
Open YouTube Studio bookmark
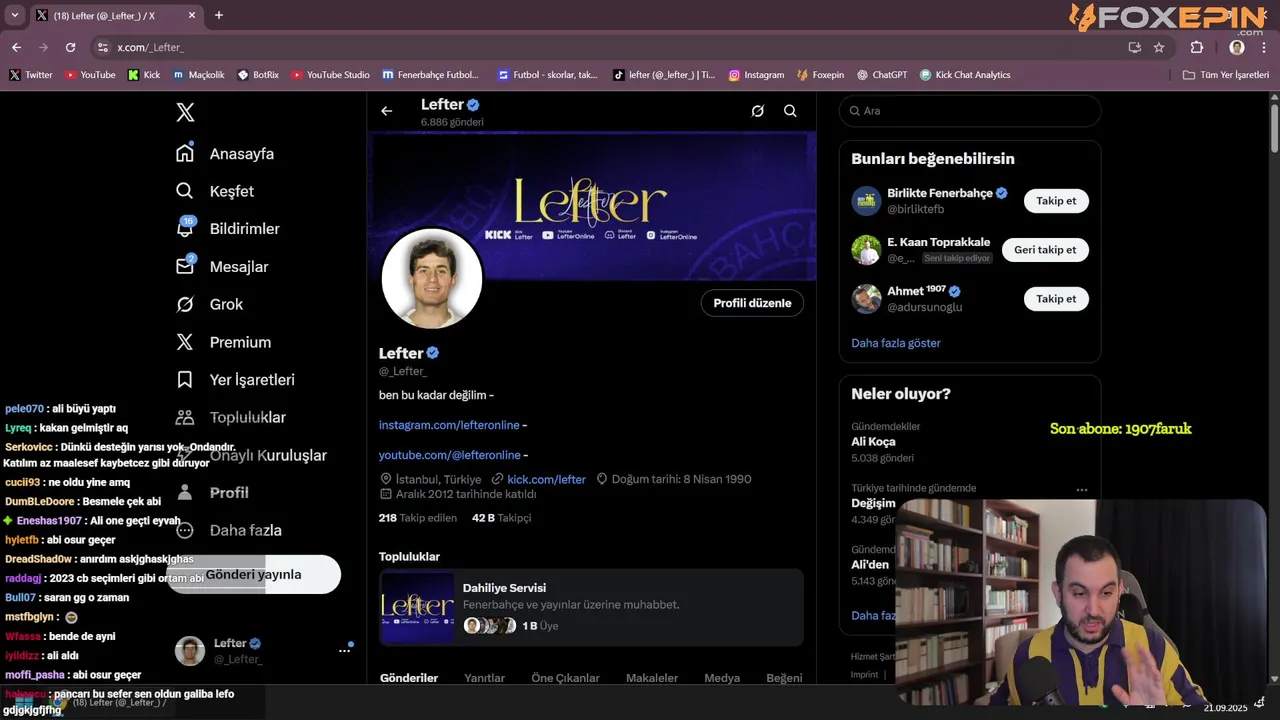click(330, 75)
